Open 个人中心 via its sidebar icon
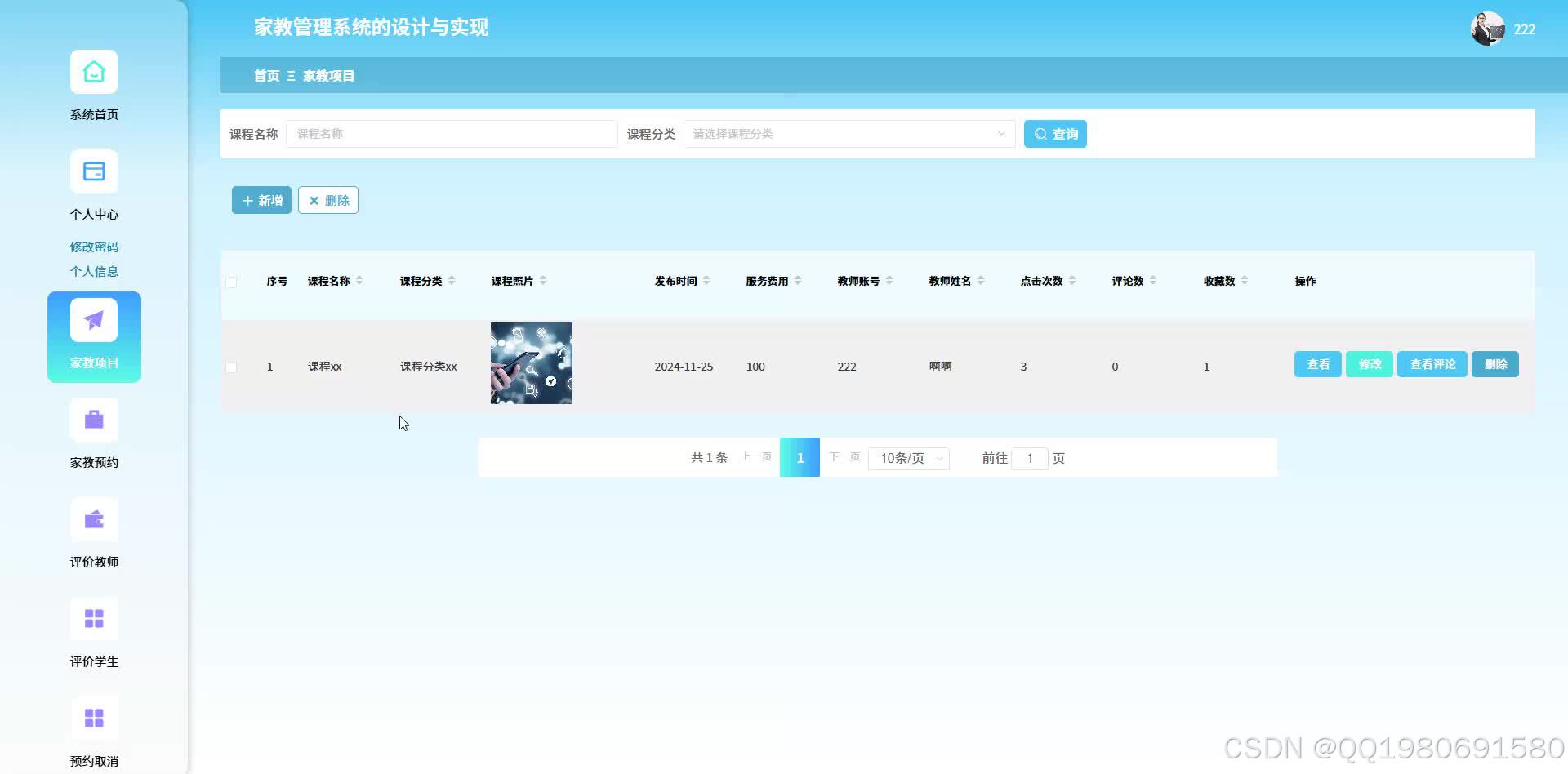 point(93,171)
